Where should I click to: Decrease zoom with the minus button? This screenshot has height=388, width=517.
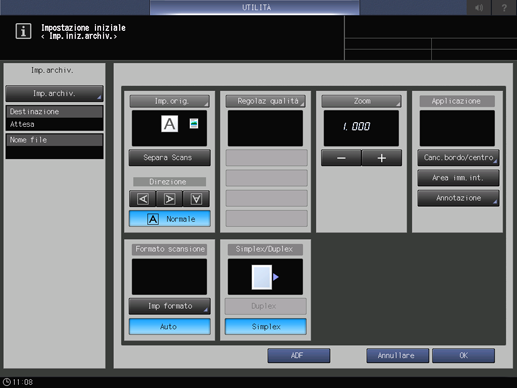(341, 158)
